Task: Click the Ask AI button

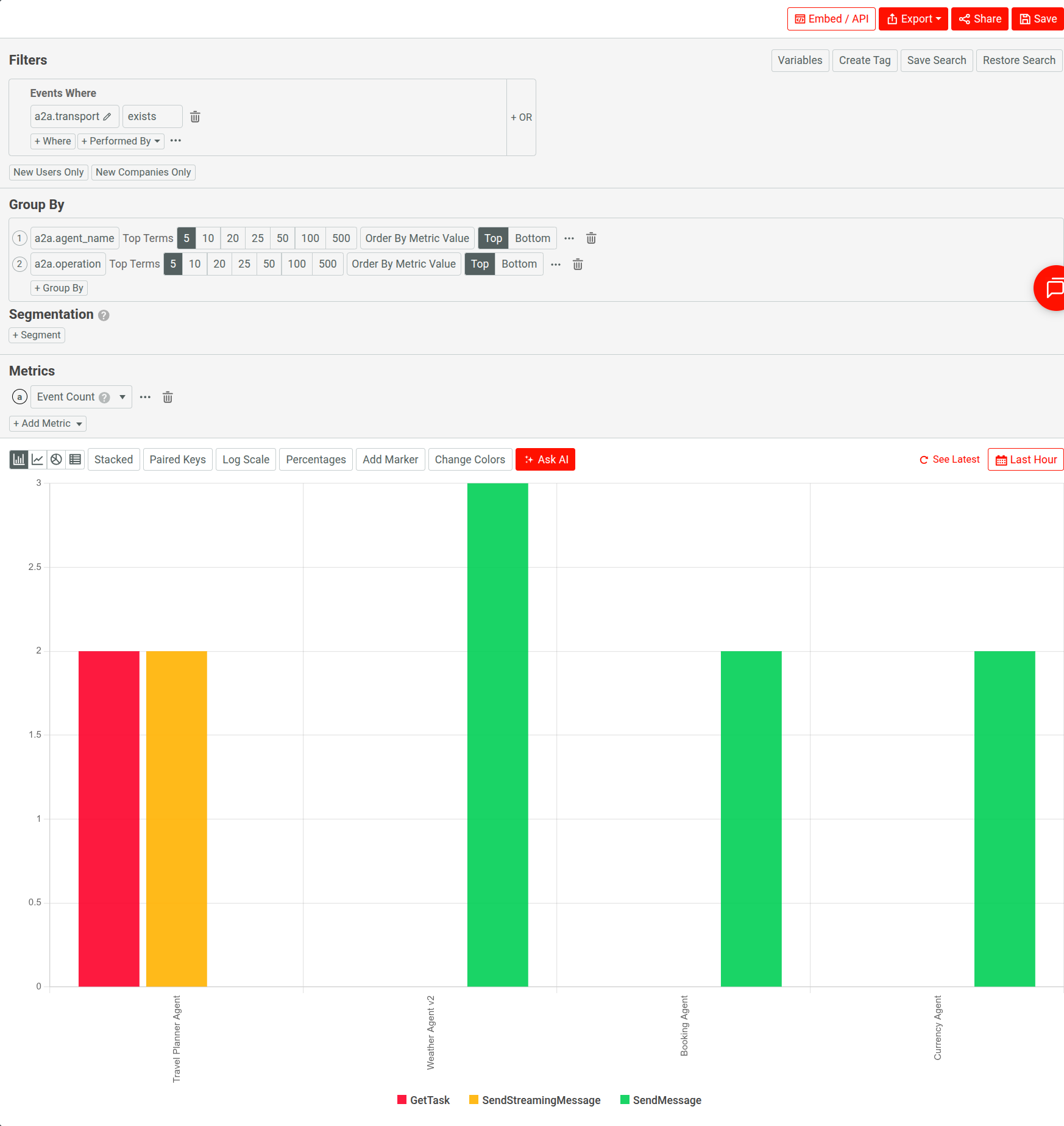Action: (x=545, y=460)
